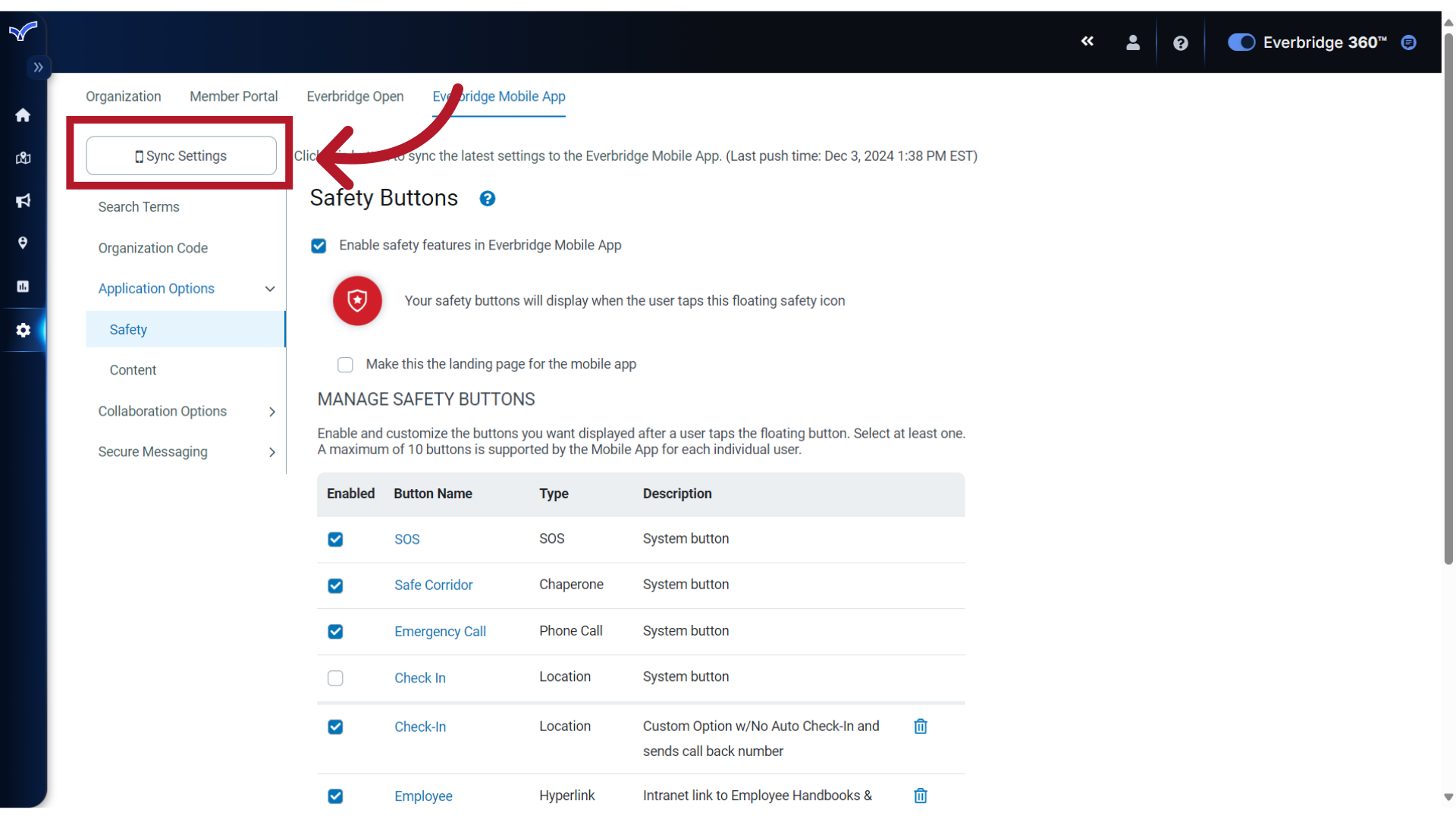Open the SOS safety button link

[x=407, y=538]
